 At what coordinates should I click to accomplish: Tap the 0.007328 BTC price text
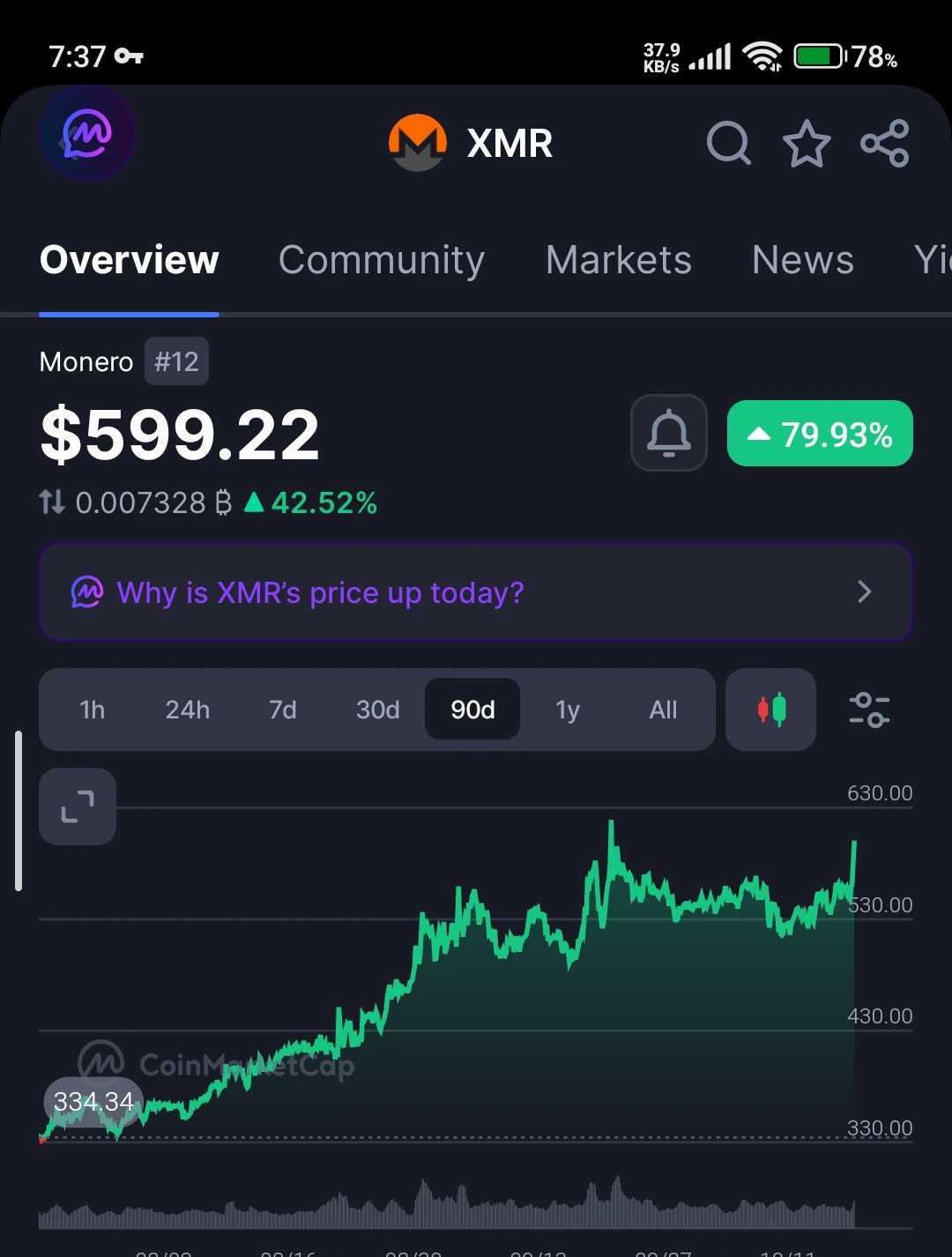point(153,502)
